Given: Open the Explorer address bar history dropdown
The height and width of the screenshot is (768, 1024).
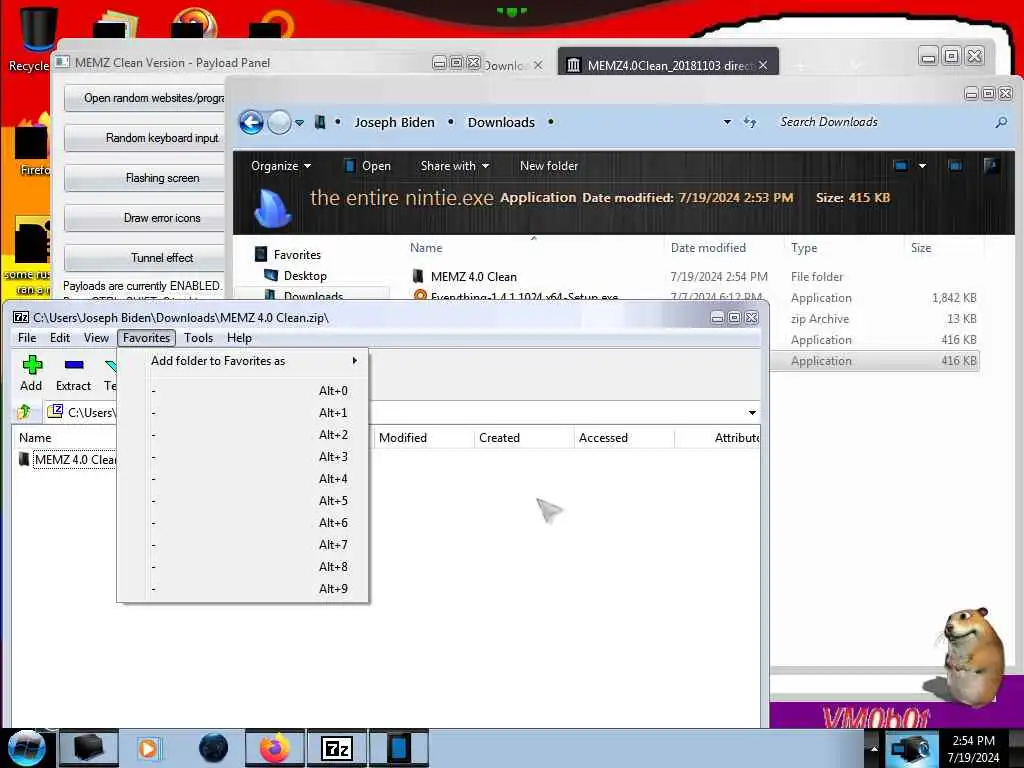Looking at the screenshot, I should point(727,122).
